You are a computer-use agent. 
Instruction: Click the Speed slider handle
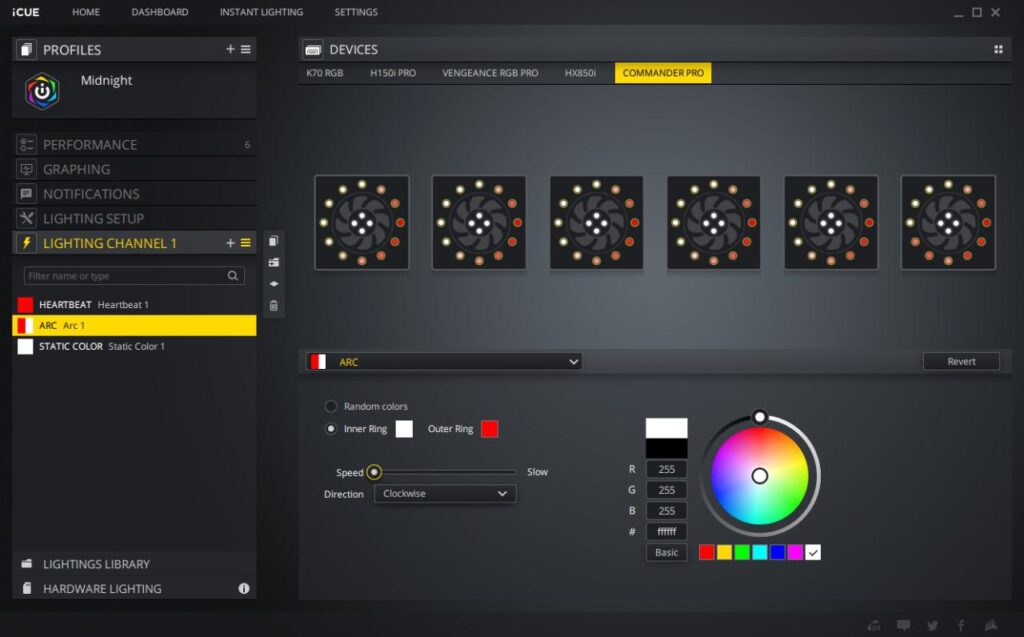(x=374, y=472)
